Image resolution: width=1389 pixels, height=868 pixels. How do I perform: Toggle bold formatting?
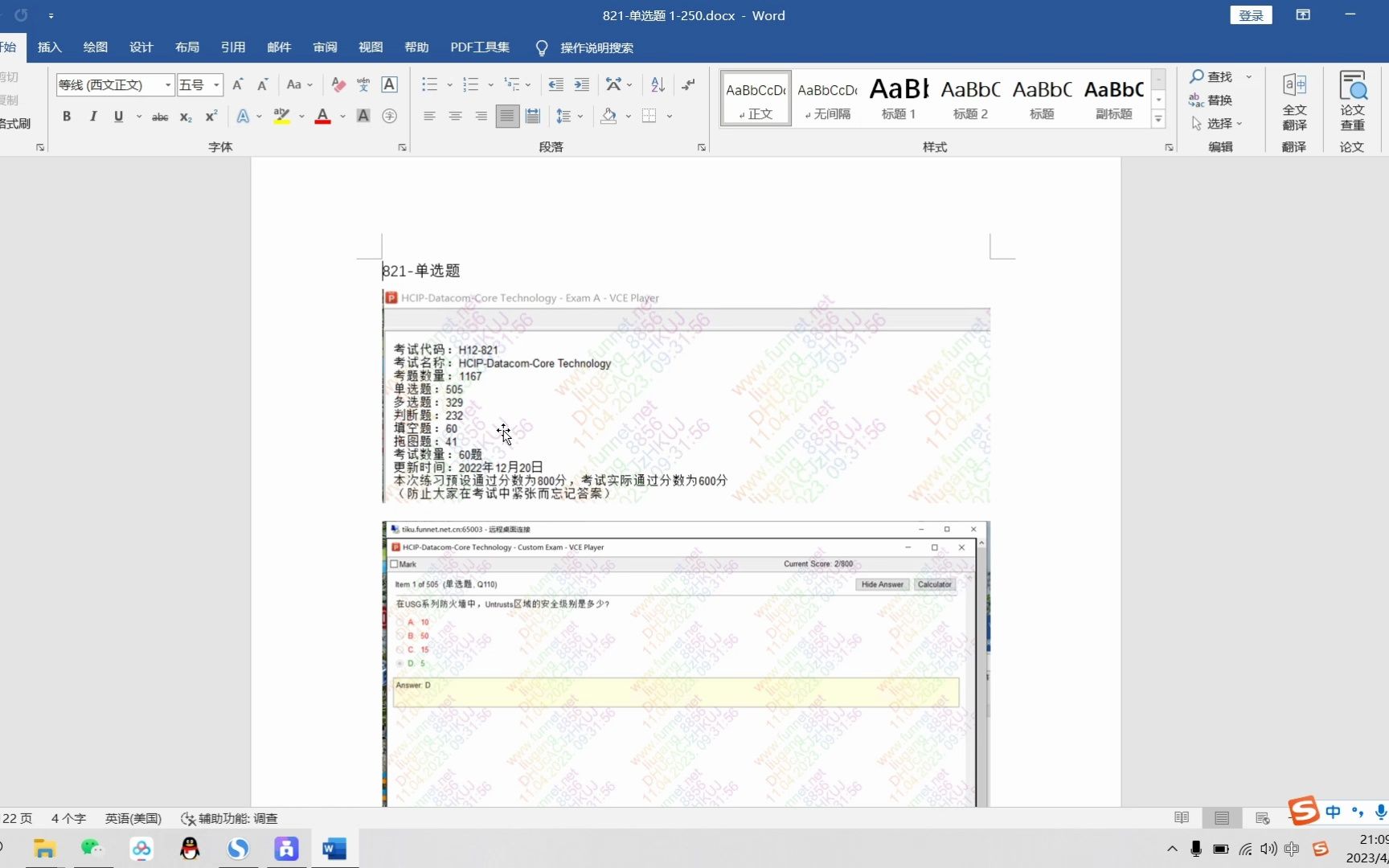[x=67, y=117]
